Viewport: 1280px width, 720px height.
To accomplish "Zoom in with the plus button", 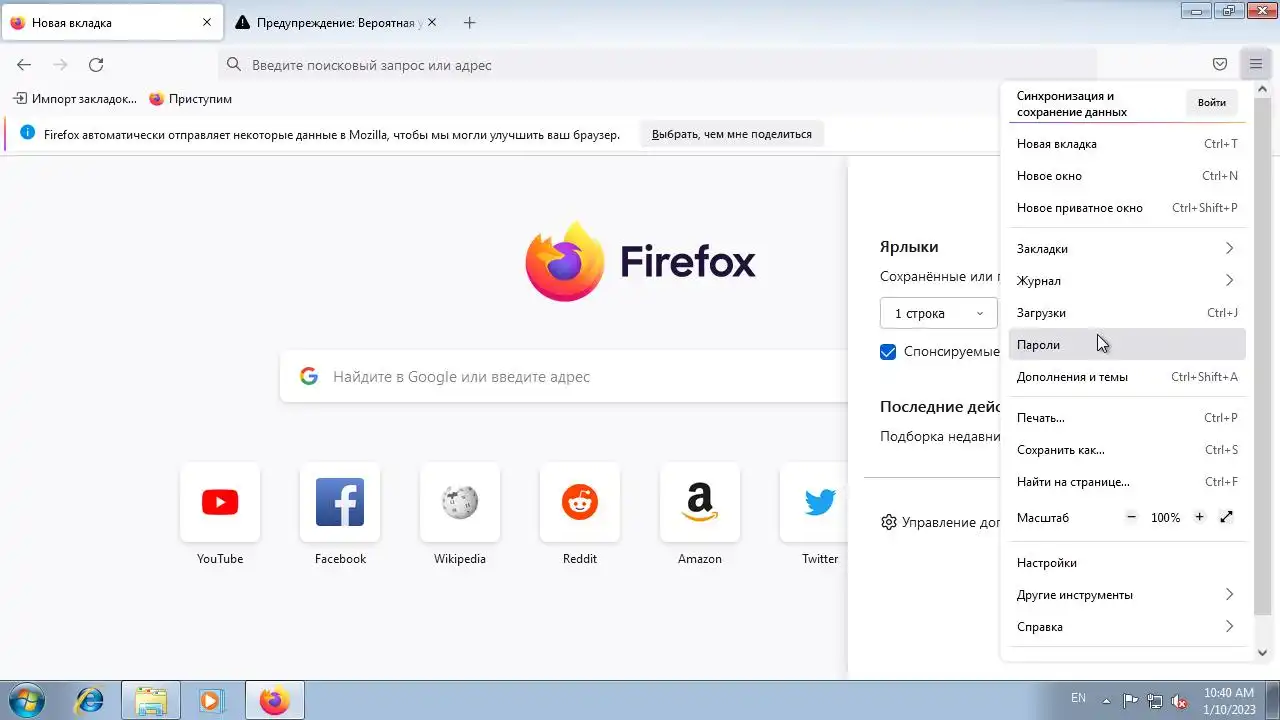I will [1200, 517].
